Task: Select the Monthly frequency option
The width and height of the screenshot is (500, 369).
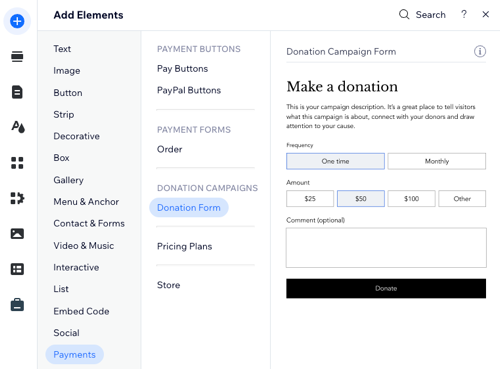Action: [x=437, y=161]
